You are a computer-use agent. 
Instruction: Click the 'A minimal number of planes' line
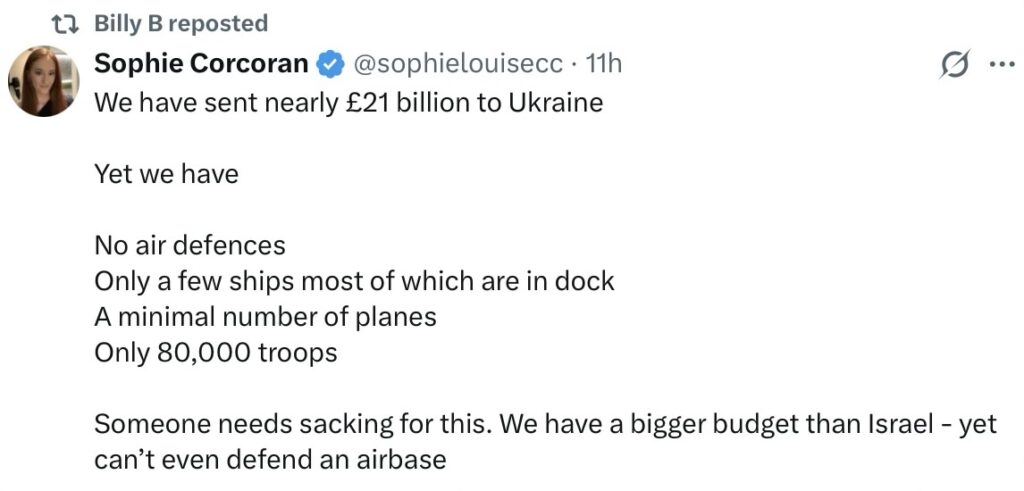click(265, 317)
